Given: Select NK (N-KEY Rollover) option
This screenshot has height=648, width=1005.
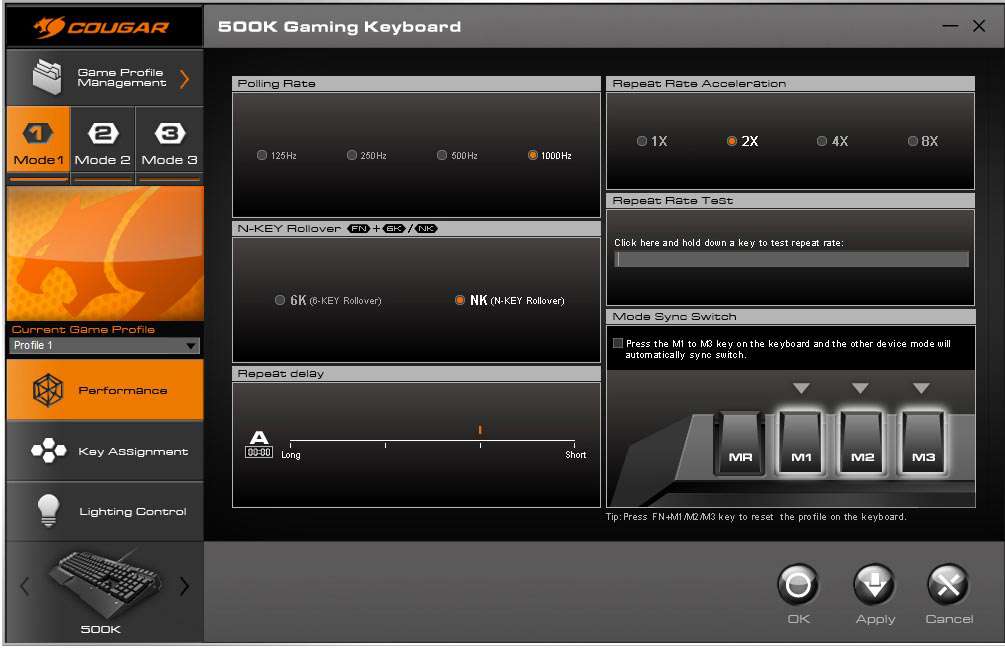Looking at the screenshot, I should pyautogui.click(x=460, y=300).
